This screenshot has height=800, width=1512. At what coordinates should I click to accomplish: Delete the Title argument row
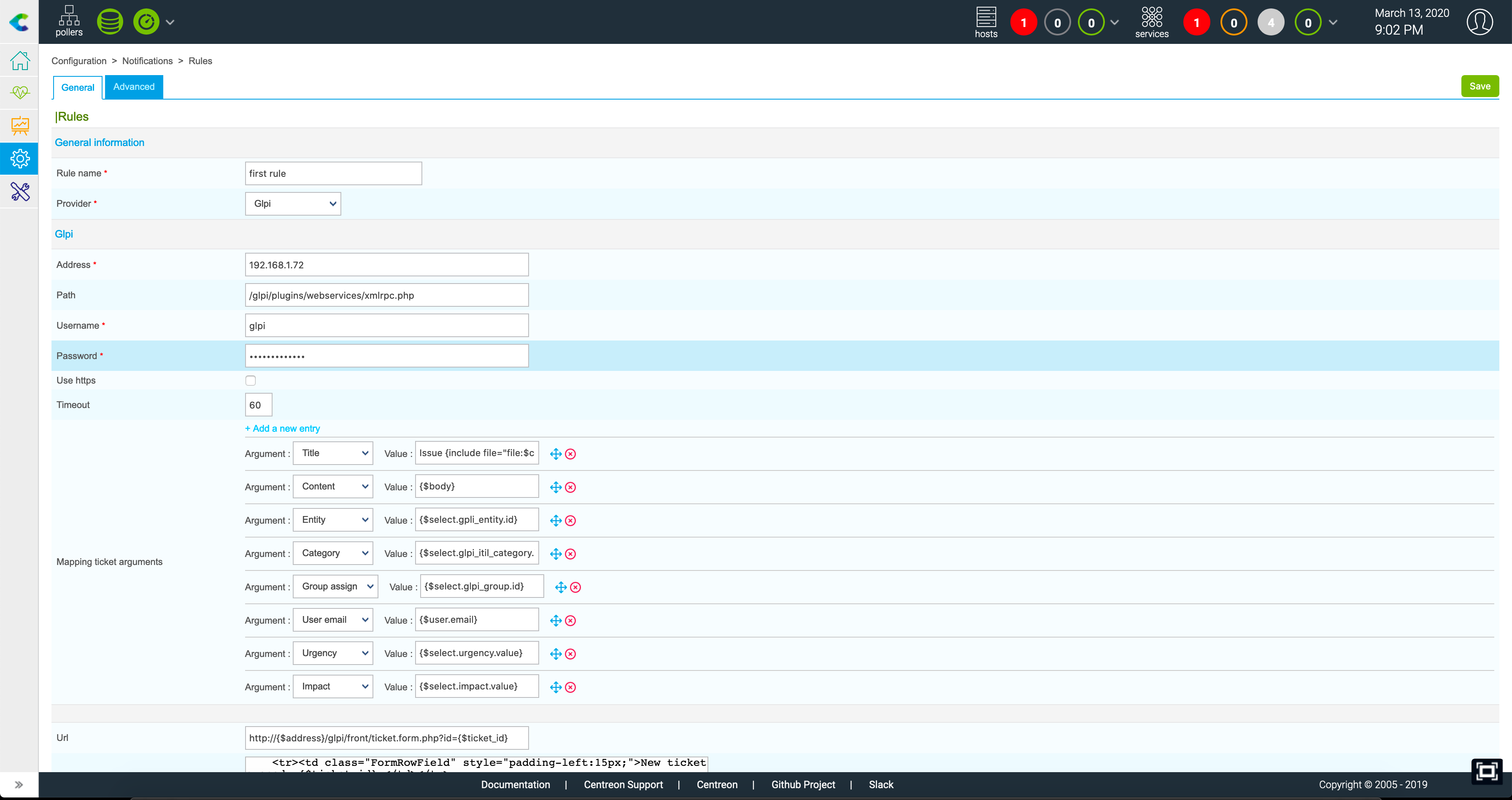570,454
